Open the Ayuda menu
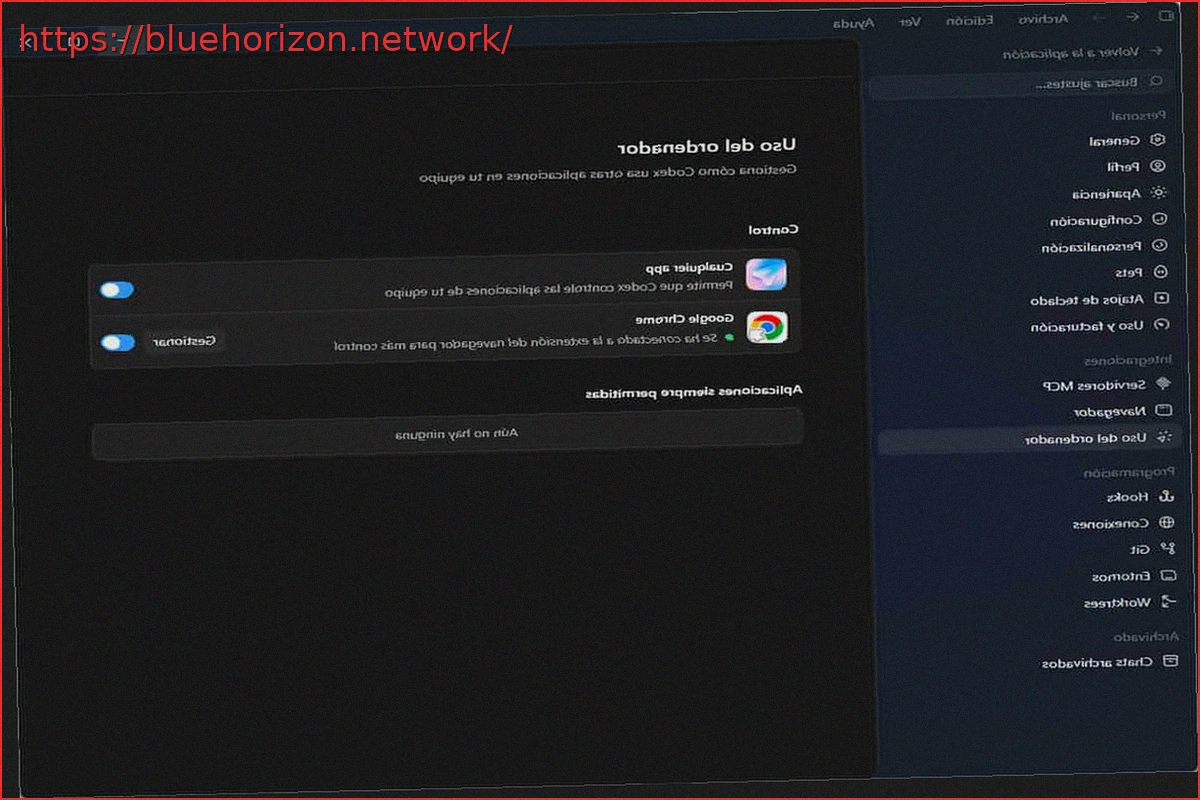The height and width of the screenshot is (800, 1200). coord(853,22)
